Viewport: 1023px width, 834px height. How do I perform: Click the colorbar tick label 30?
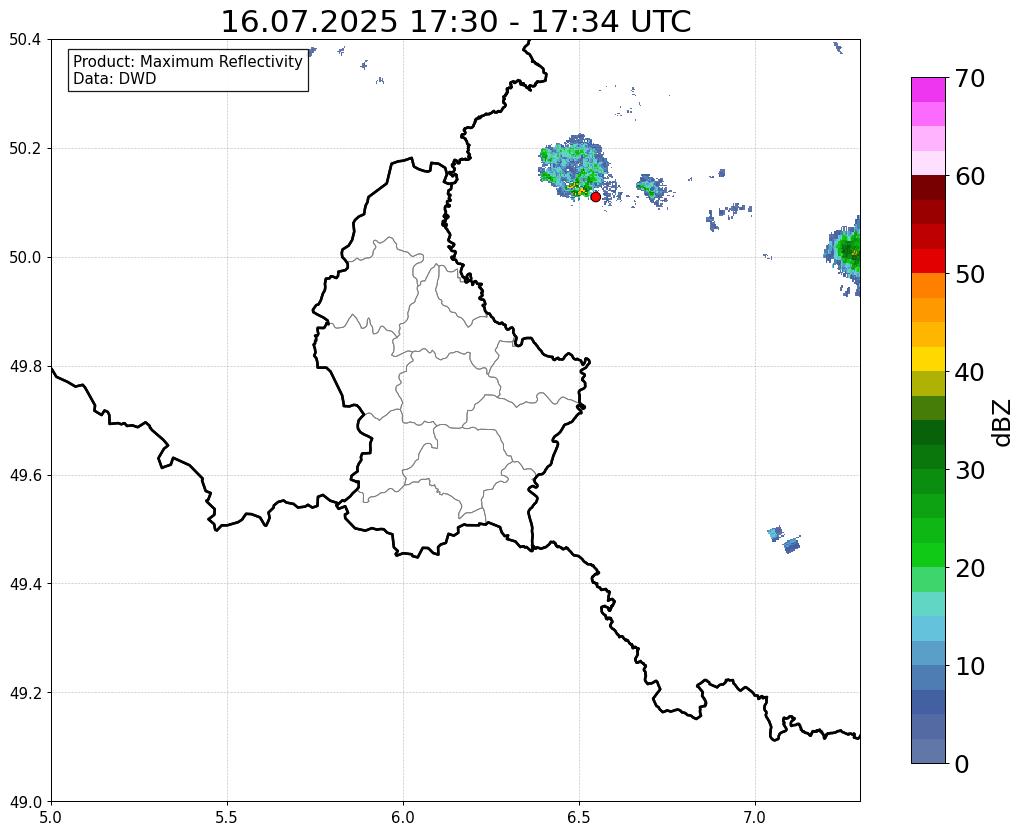969,469
